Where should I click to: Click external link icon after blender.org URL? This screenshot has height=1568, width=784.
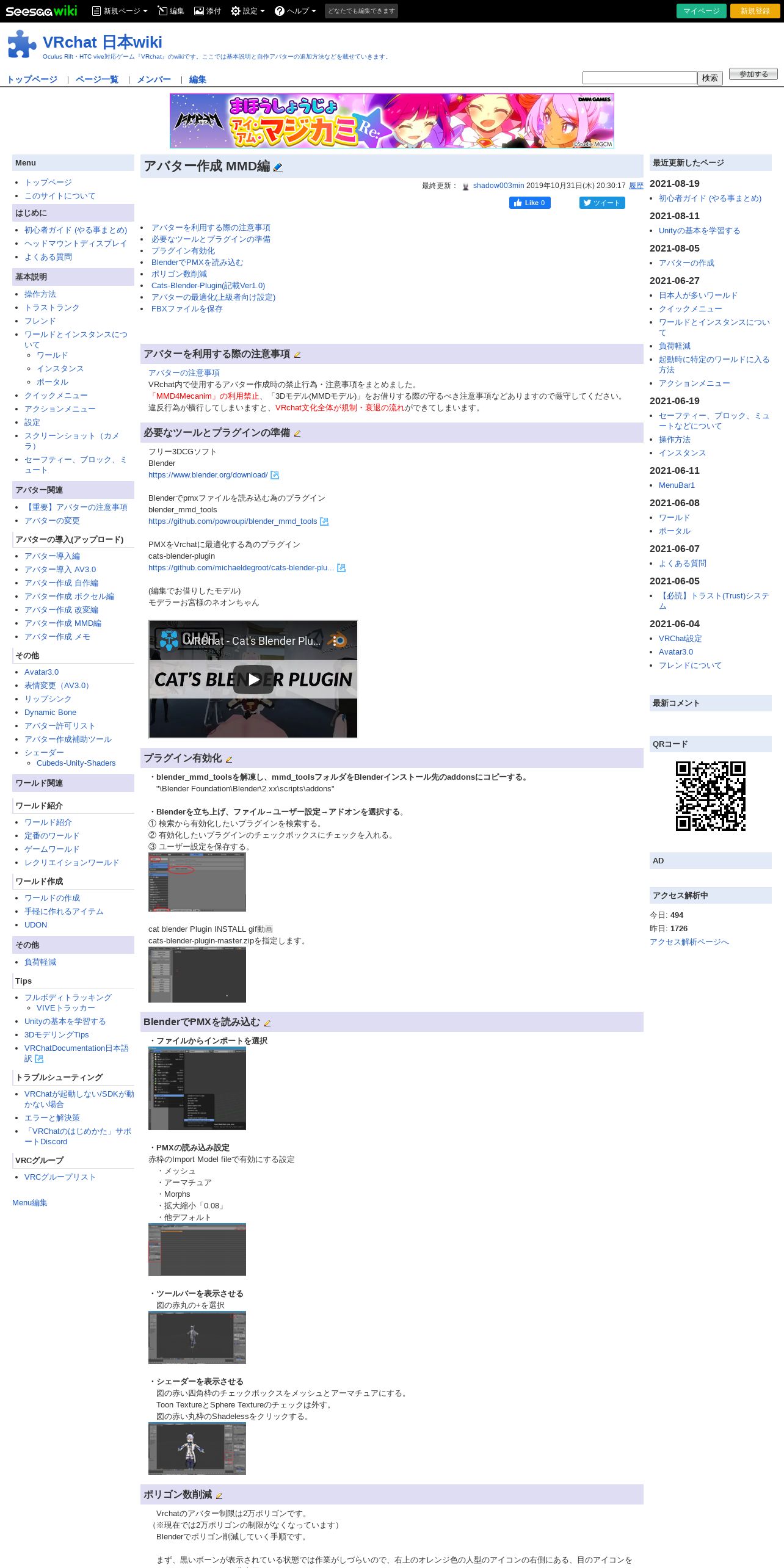[x=275, y=475]
